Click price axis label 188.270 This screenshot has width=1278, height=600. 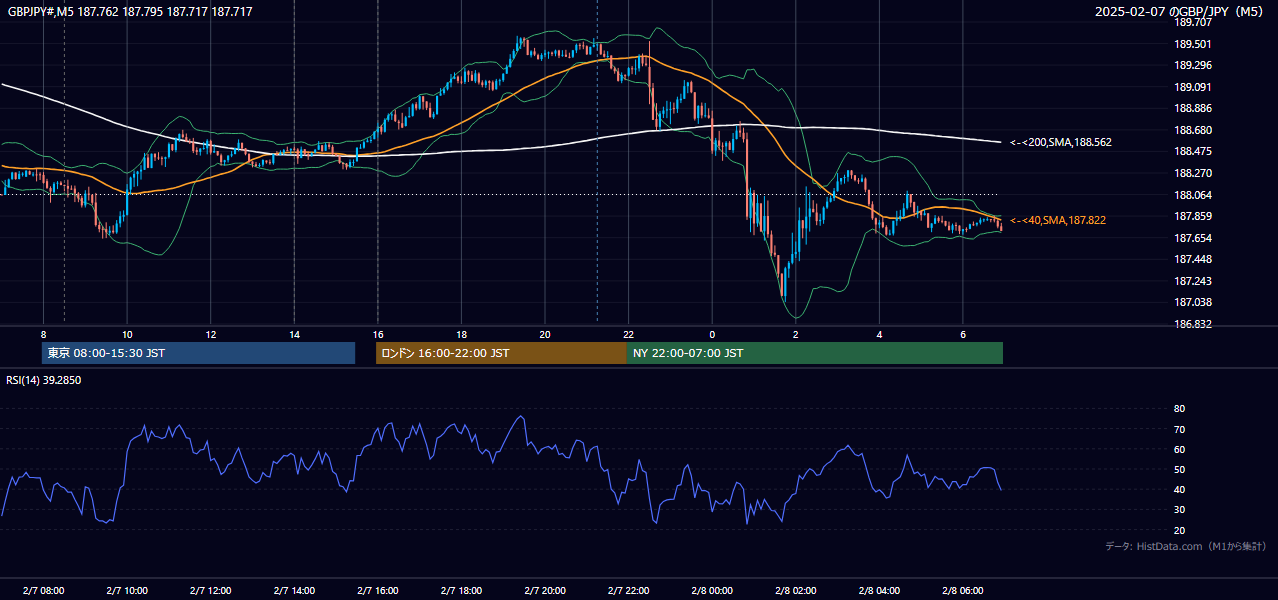pyautogui.click(x=1193, y=173)
